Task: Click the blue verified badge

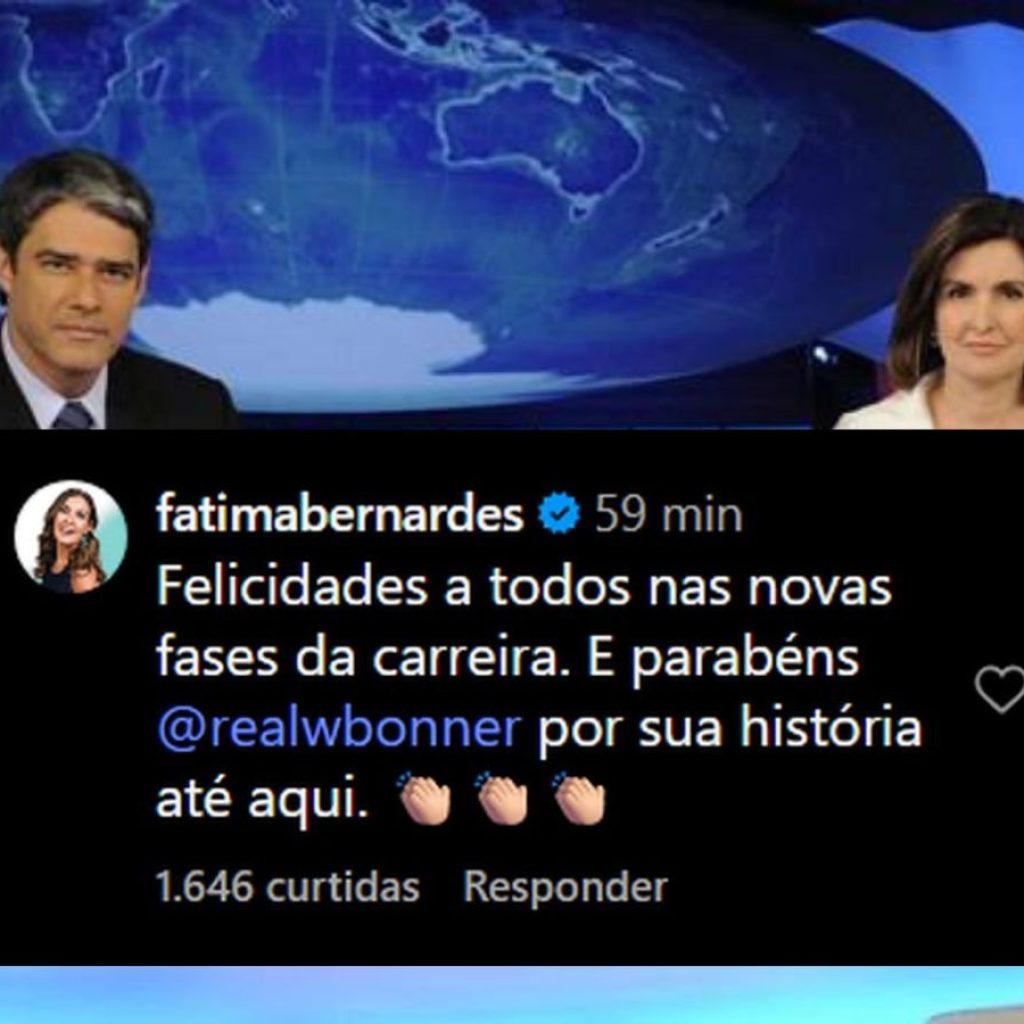Action: (x=559, y=513)
